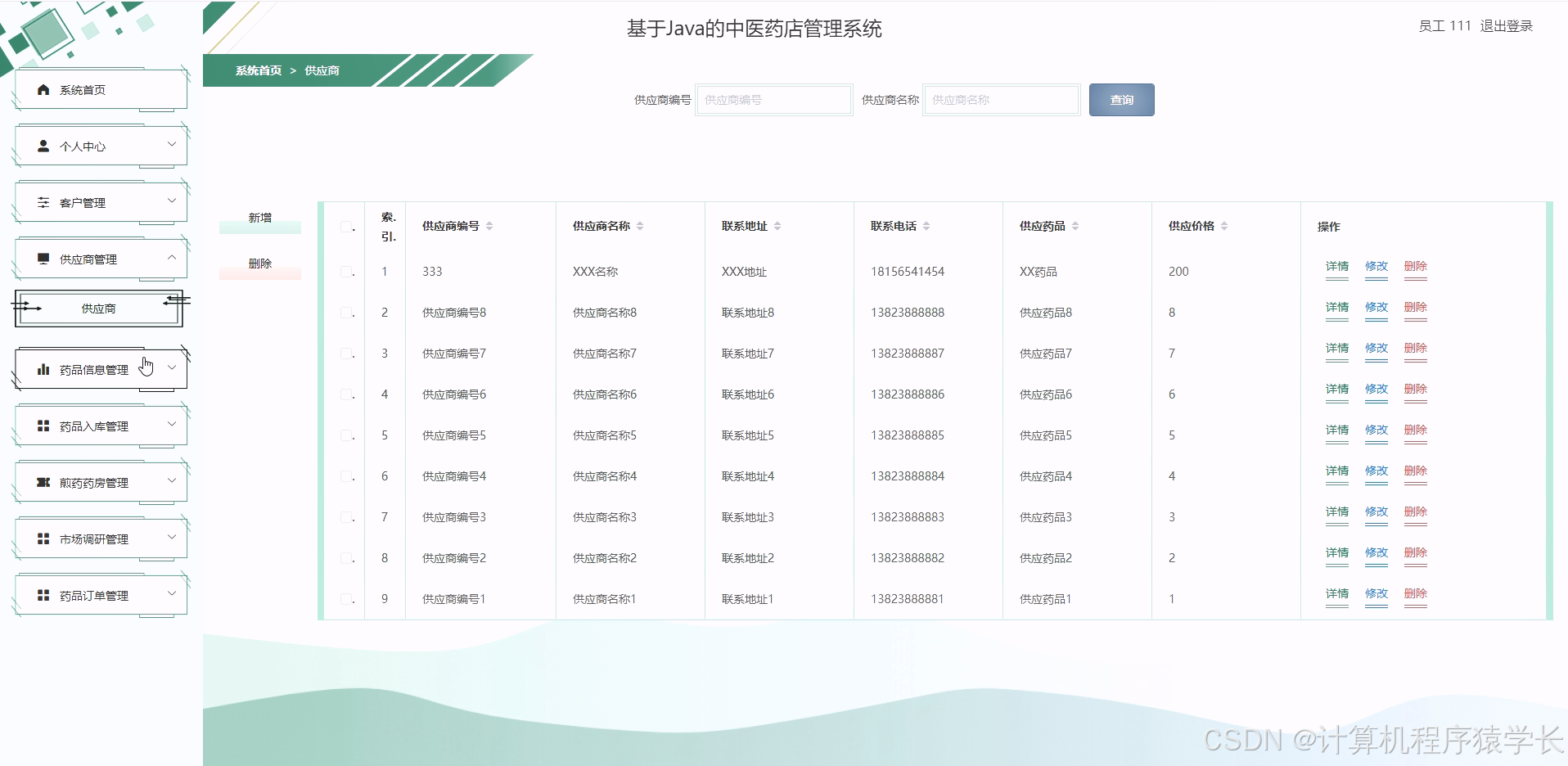The image size is (1568, 766).
Task: Check the checkbox for 供应商编号8 row
Action: coord(347,312)
